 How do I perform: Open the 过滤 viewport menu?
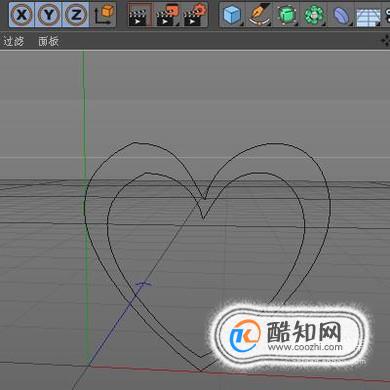14,41
